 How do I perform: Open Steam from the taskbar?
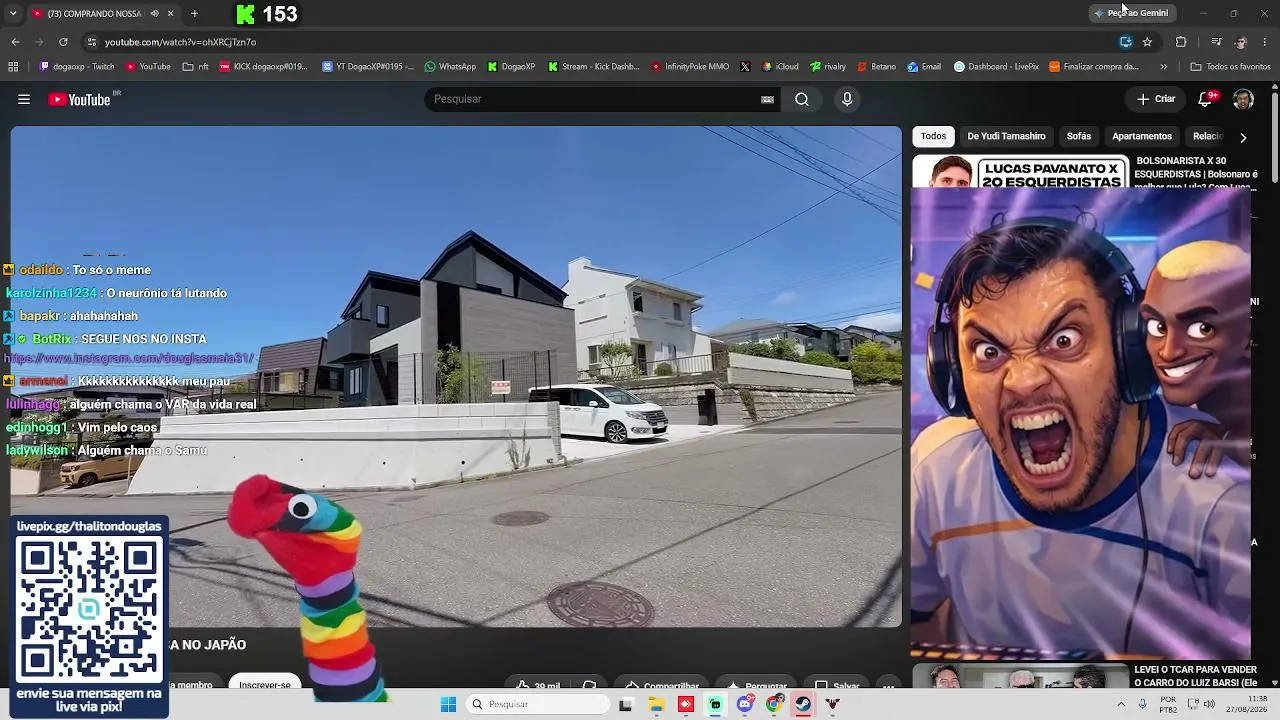pos(803,704)
